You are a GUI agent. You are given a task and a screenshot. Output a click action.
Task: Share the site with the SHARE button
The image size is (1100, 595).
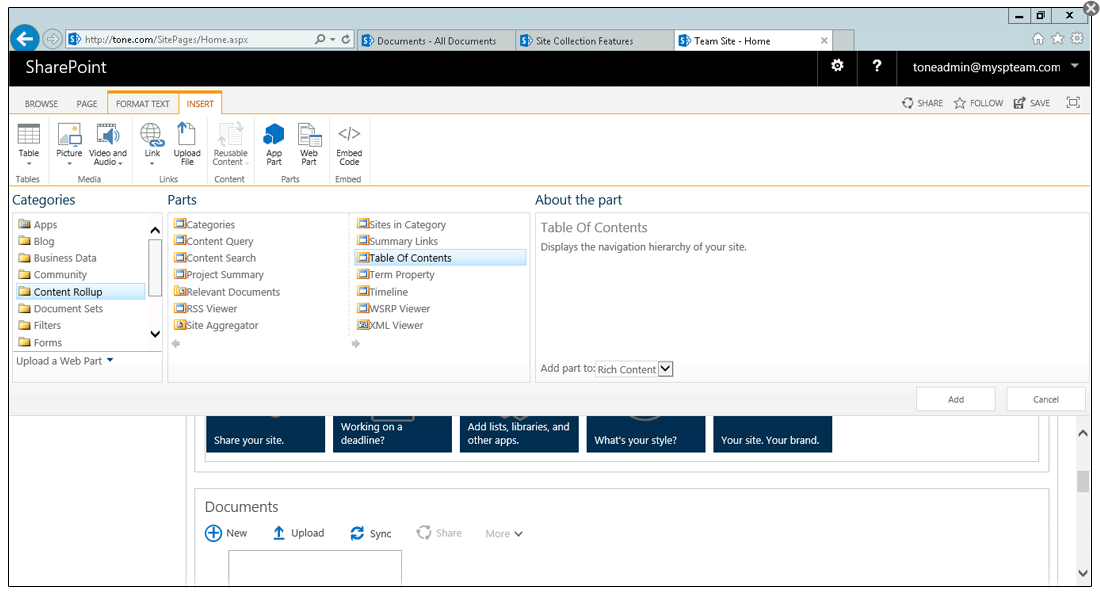click(923, 103)
